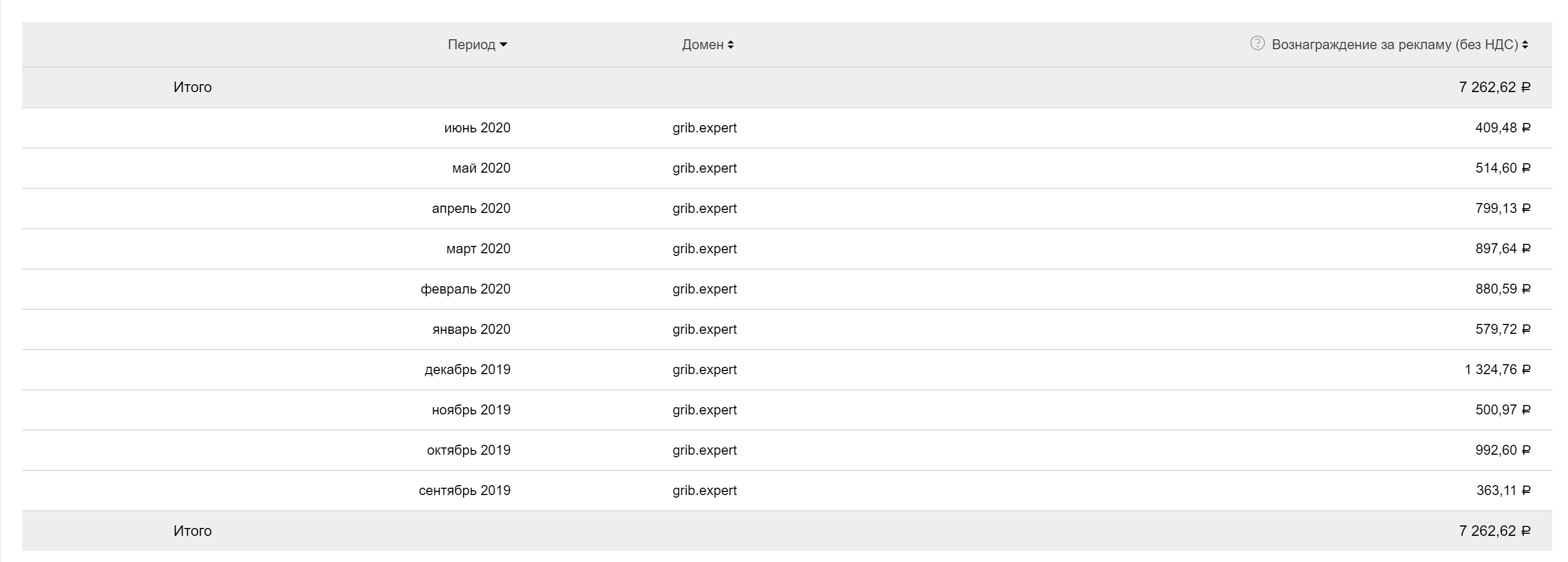Select the ноябрь 2019 period cell
The width and height of the screenshot is (1568, 562).
pos(471,410)
